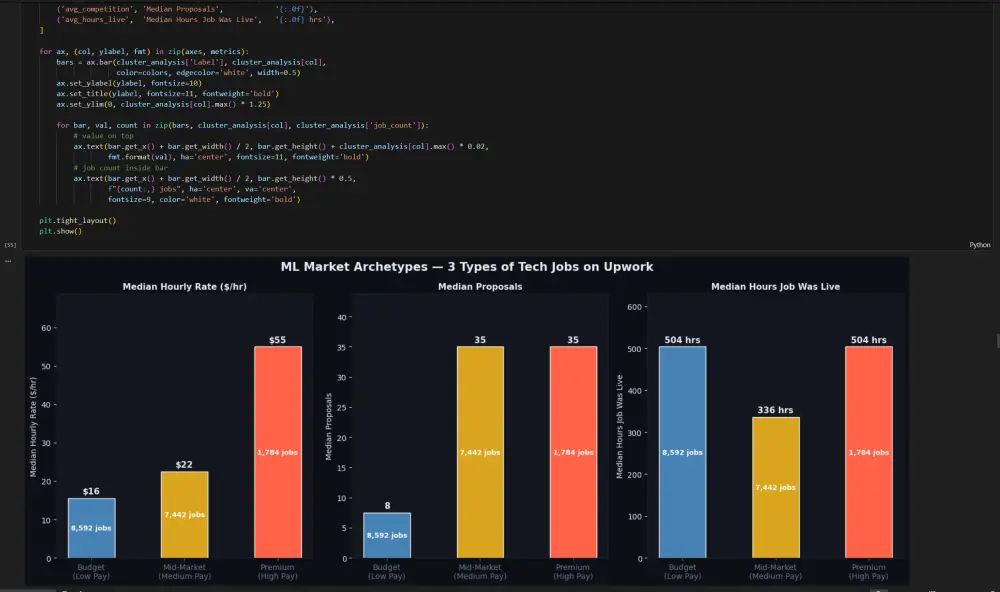Click 'Premium (High Pay)' under the proposals chart

pos(573,572)
